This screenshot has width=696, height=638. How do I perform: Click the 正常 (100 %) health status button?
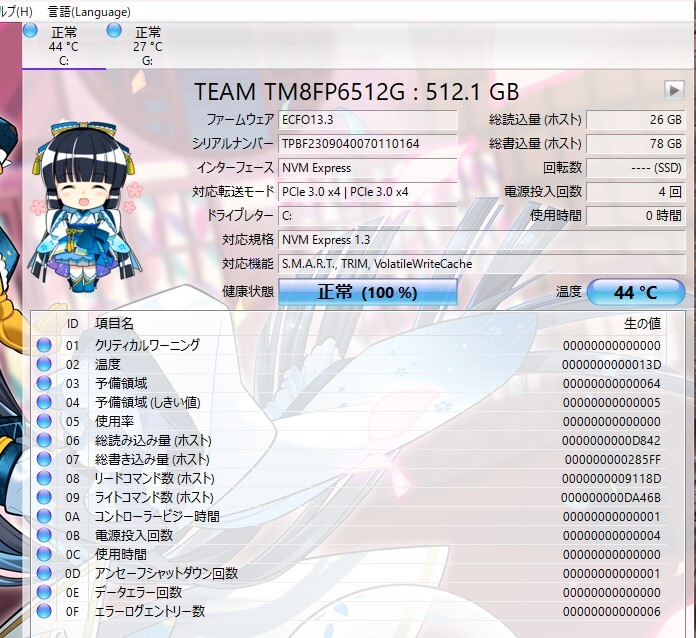(368, 292)
